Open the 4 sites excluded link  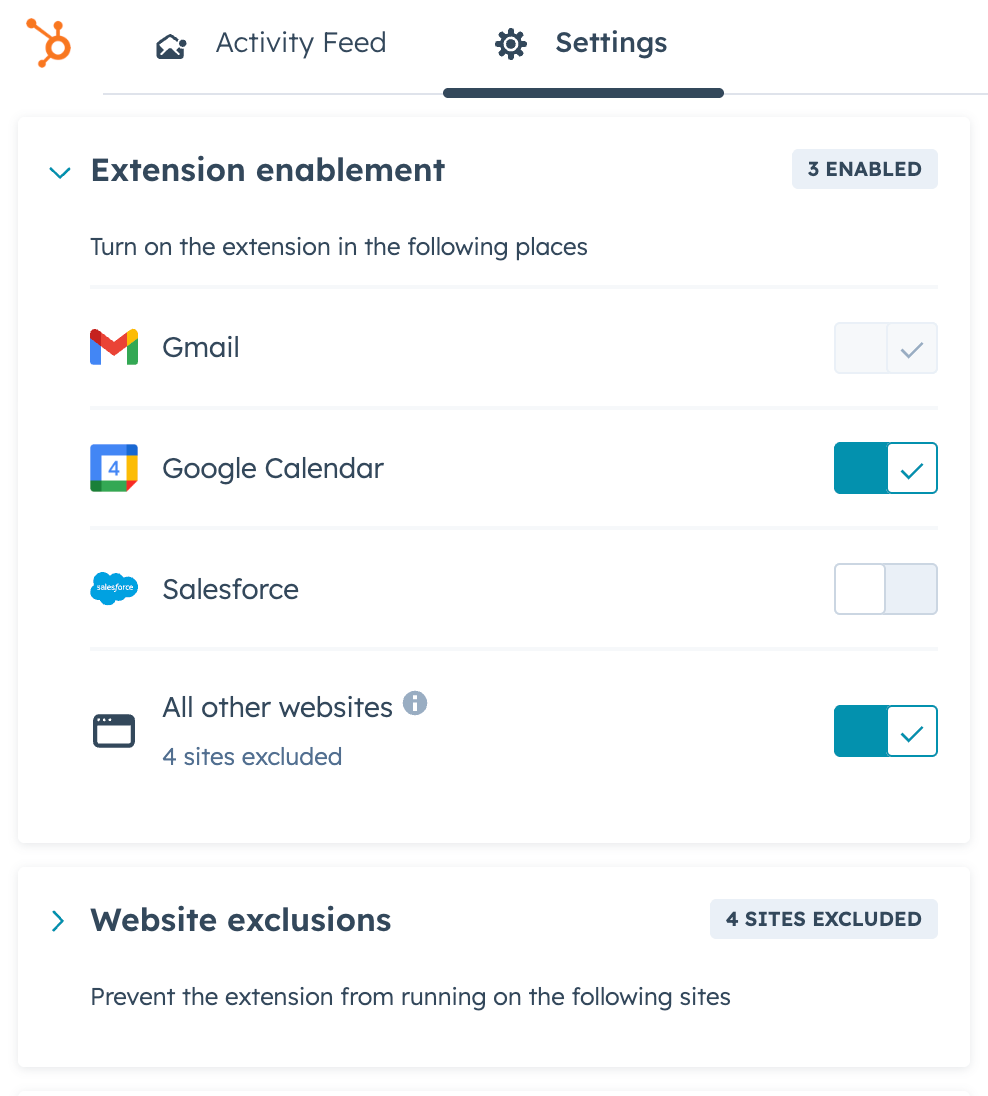click(x=252, y=756)
